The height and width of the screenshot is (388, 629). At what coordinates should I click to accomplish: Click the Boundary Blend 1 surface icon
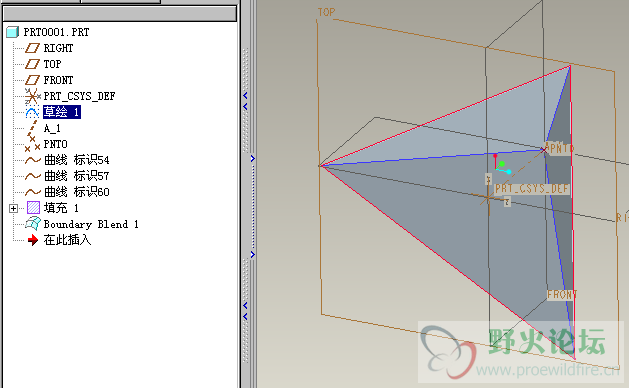click(x=33, y=224)
